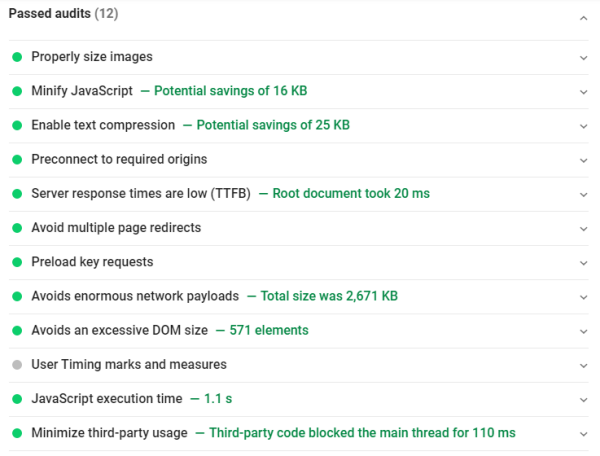This screenshot has height=456, width=600.
Task: Open the Avoid multiple page redirects audit
Action: point(298,228)
